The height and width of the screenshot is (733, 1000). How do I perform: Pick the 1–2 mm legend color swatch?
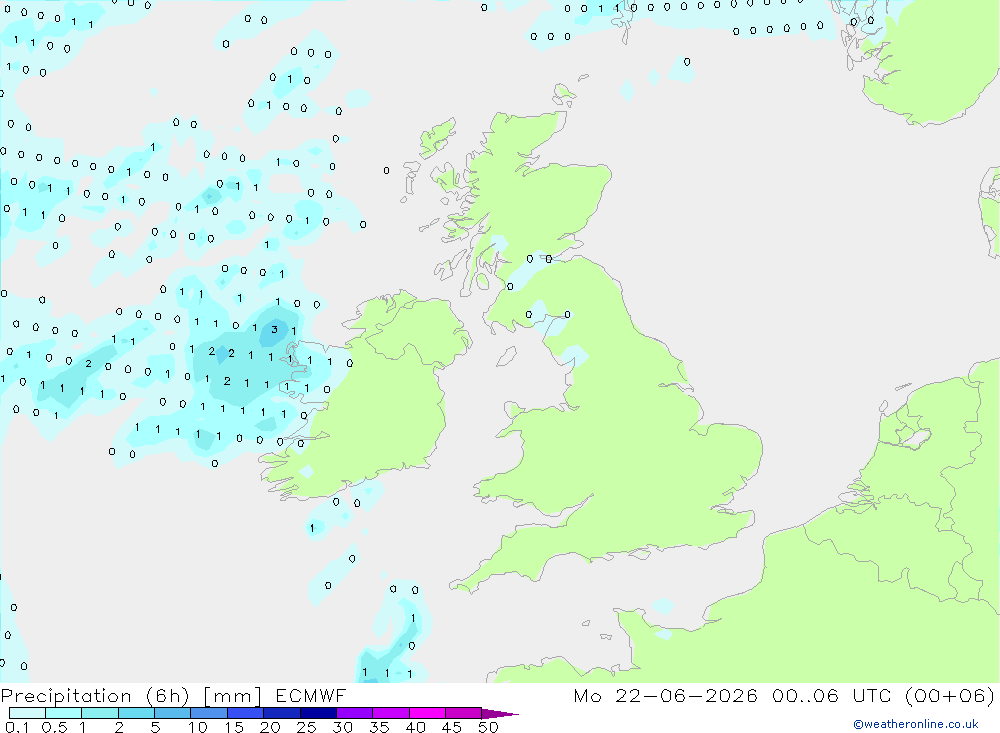pos(99,713)
